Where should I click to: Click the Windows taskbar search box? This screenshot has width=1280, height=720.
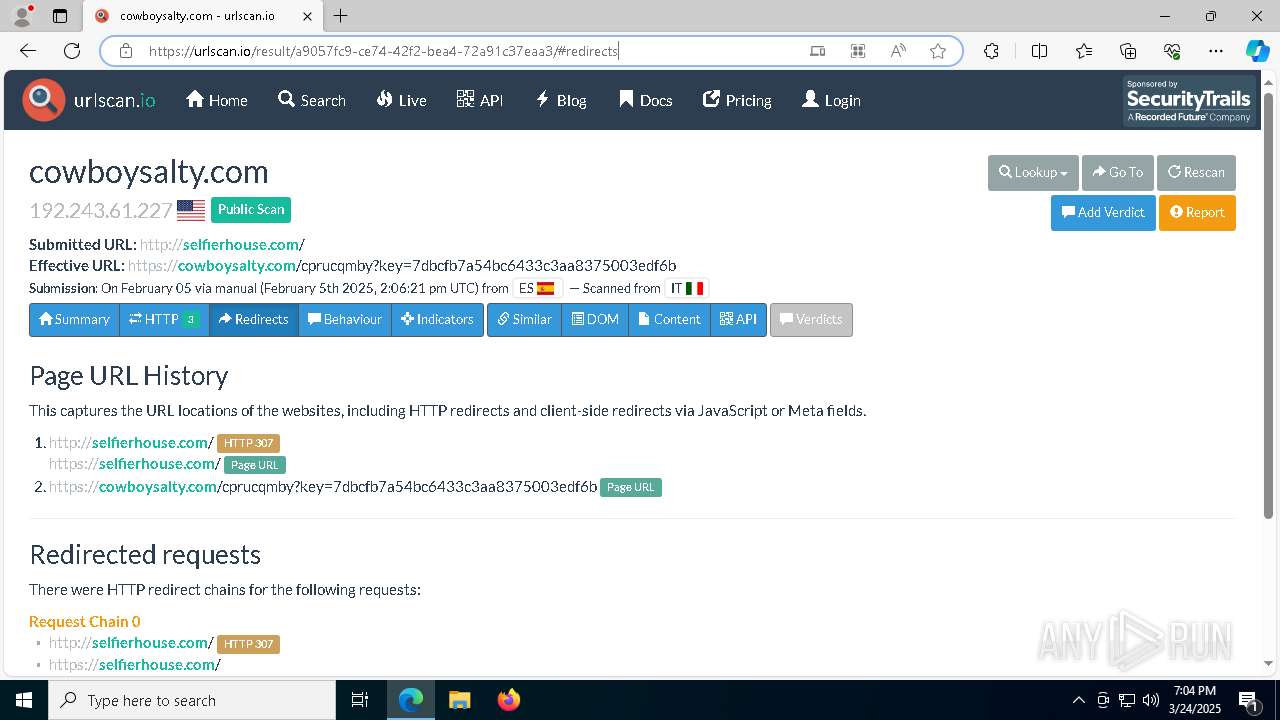click(x=192, y=700)
